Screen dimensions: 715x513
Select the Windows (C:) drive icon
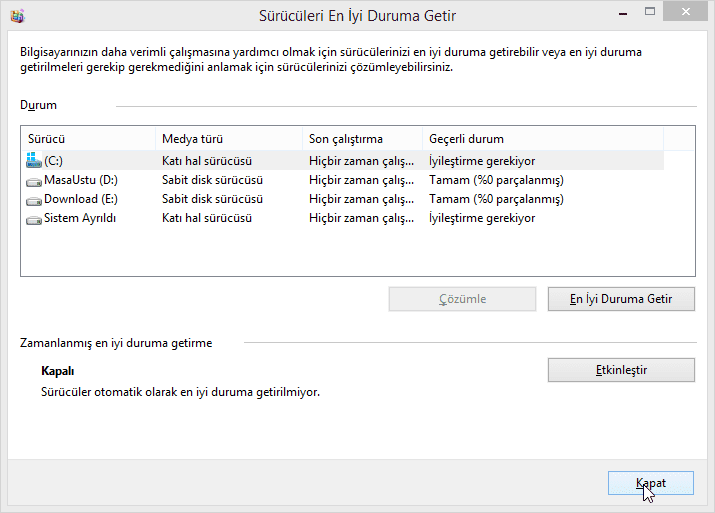click(34, 160)
